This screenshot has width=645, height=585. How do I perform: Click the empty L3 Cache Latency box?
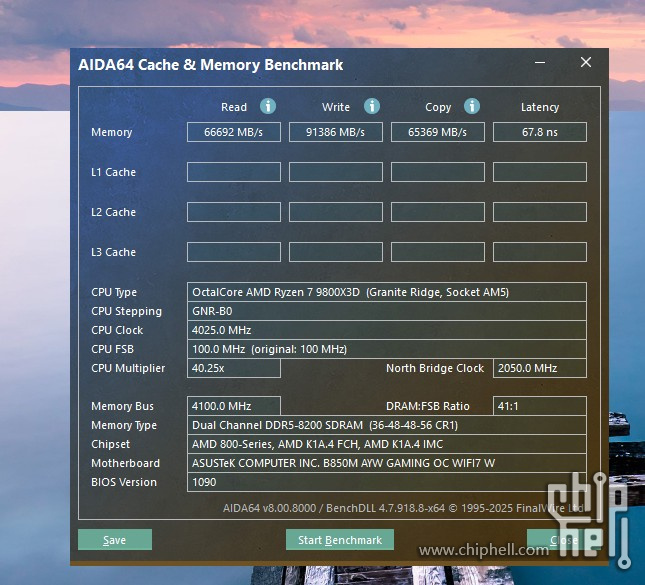click(x=540, y=252)
